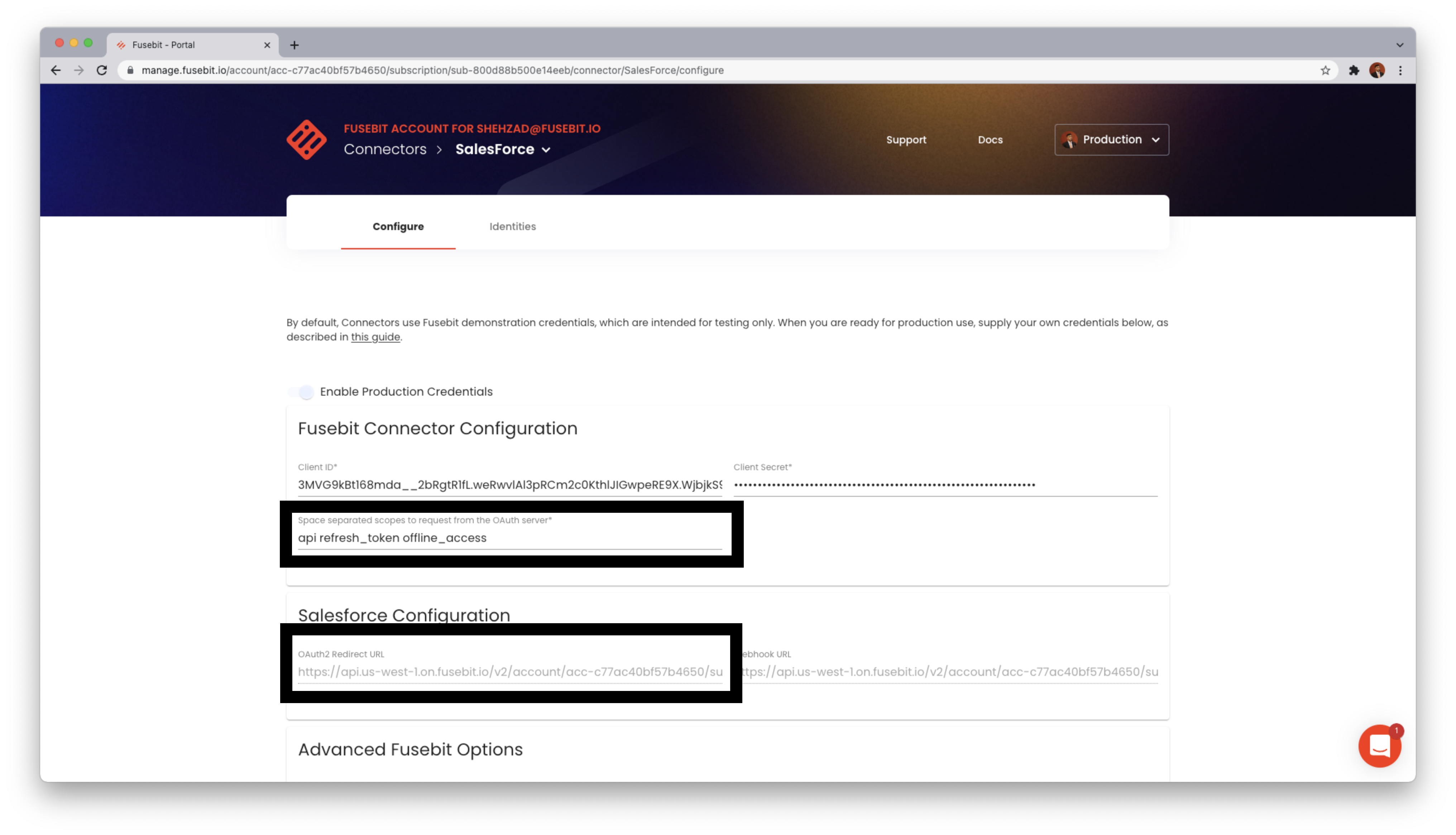Click the Chrome profile avatar
The width and height of the screenshot is (1456, 835).
(x=1377, y=71)
